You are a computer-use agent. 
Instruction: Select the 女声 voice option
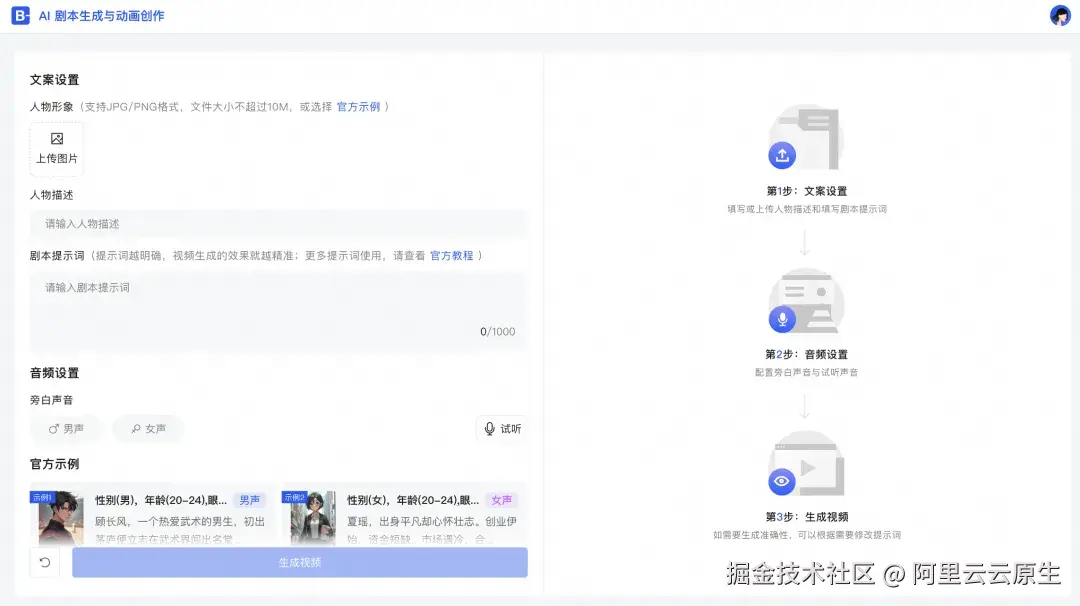(x=147, y=428)
